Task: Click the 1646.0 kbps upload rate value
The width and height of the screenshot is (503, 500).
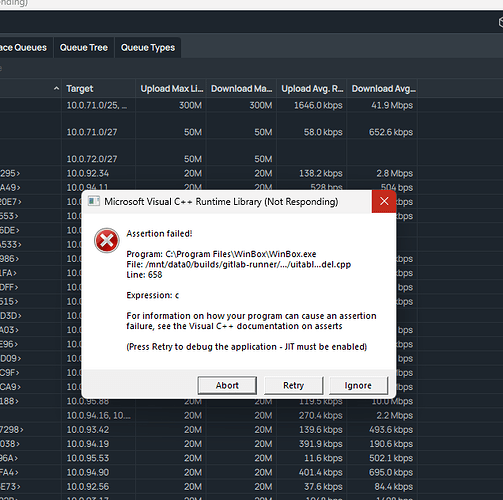Action: [318, 105]
